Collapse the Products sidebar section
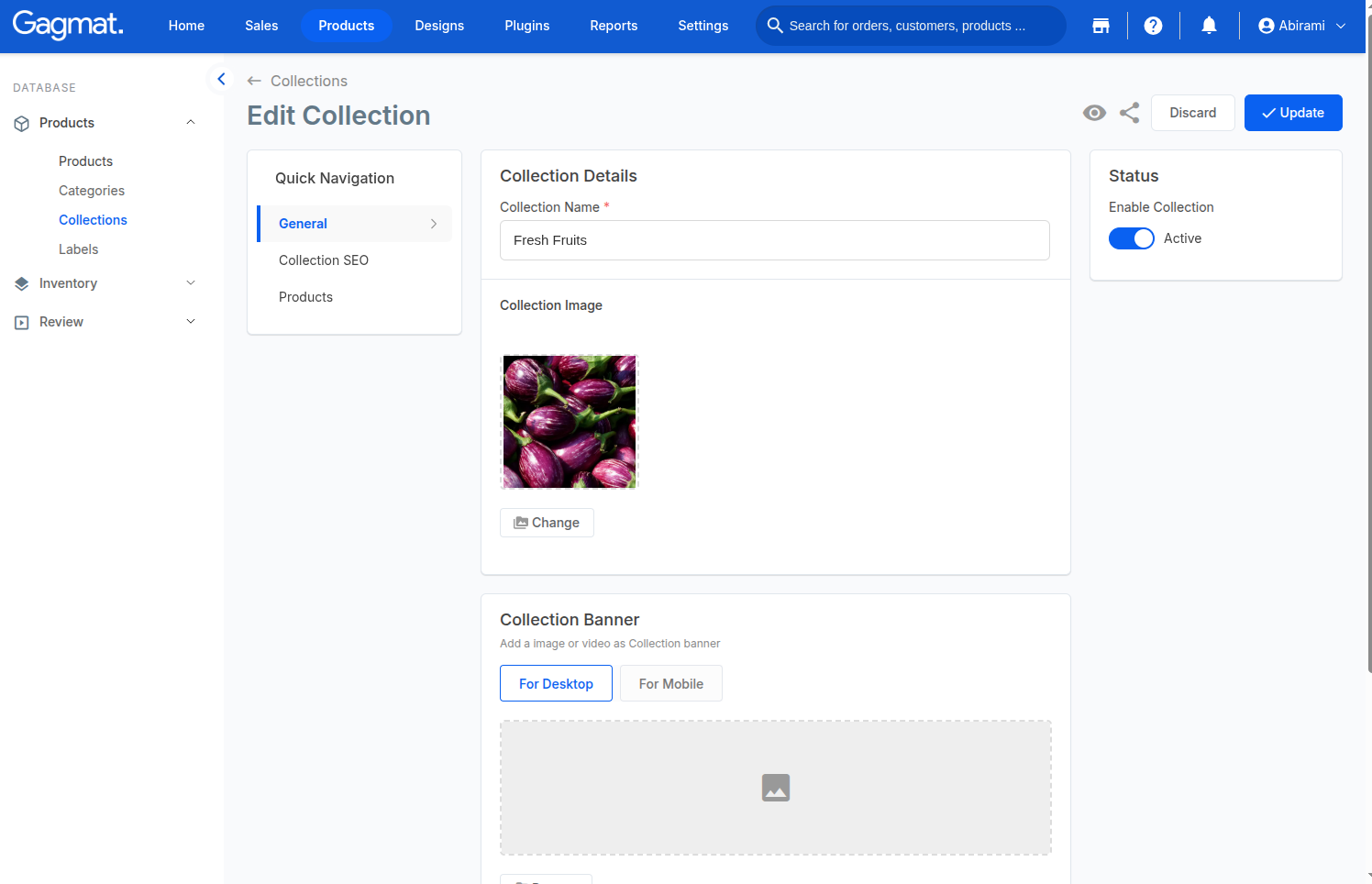The width and height of the screenshot is (1372, 884). click(191, 123)
